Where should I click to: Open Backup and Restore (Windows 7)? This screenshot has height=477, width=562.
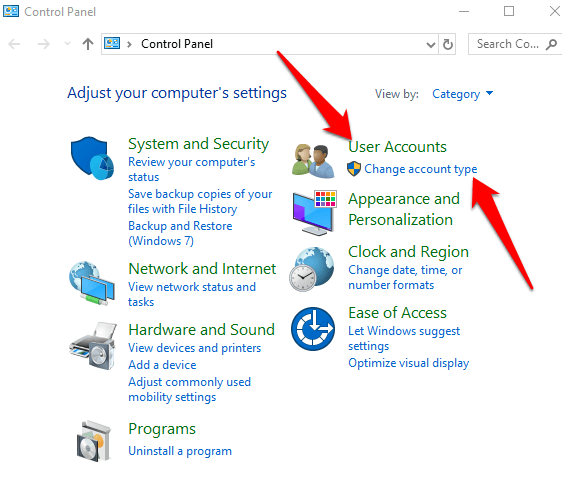pos(180,233)
